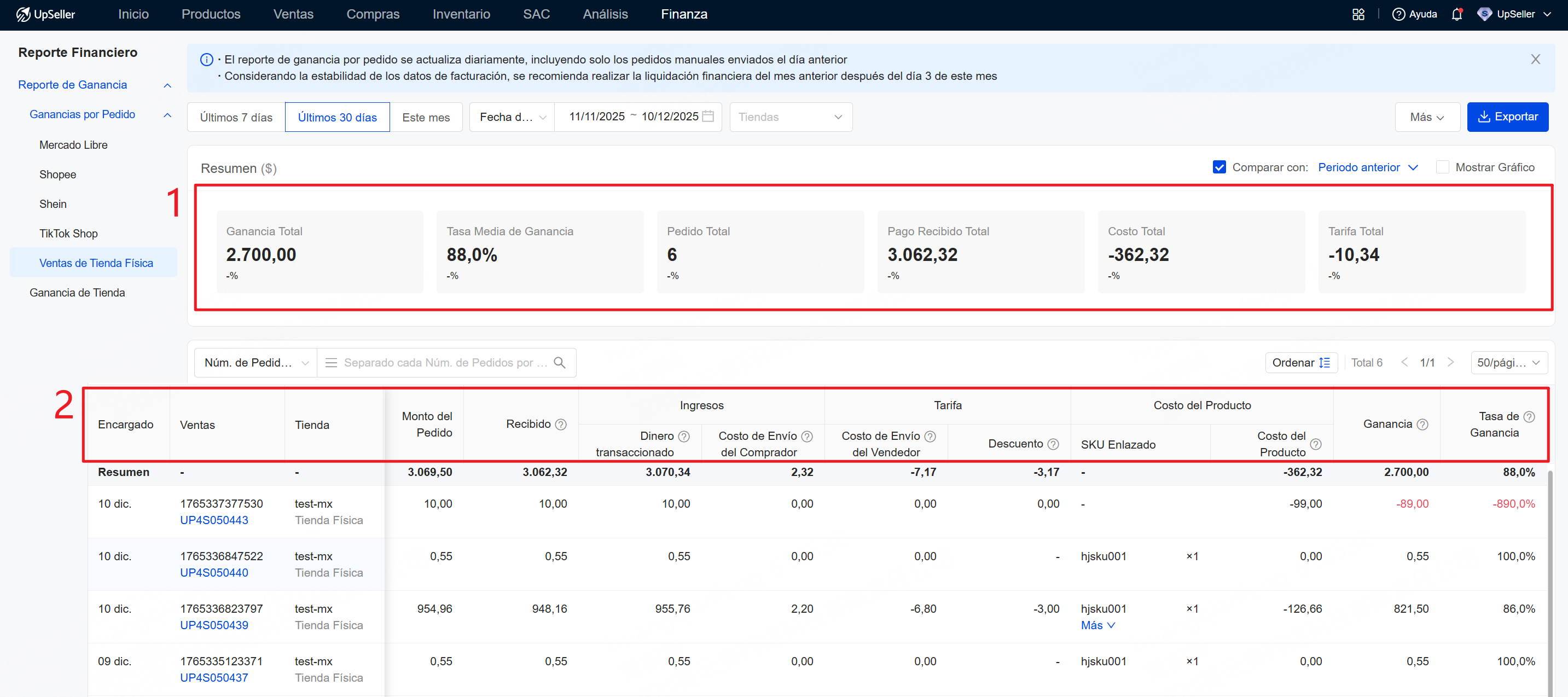The height and width of the screenshot is (697, 1568).
Task: Click the Exportar button
Action: click(1507, 117)
